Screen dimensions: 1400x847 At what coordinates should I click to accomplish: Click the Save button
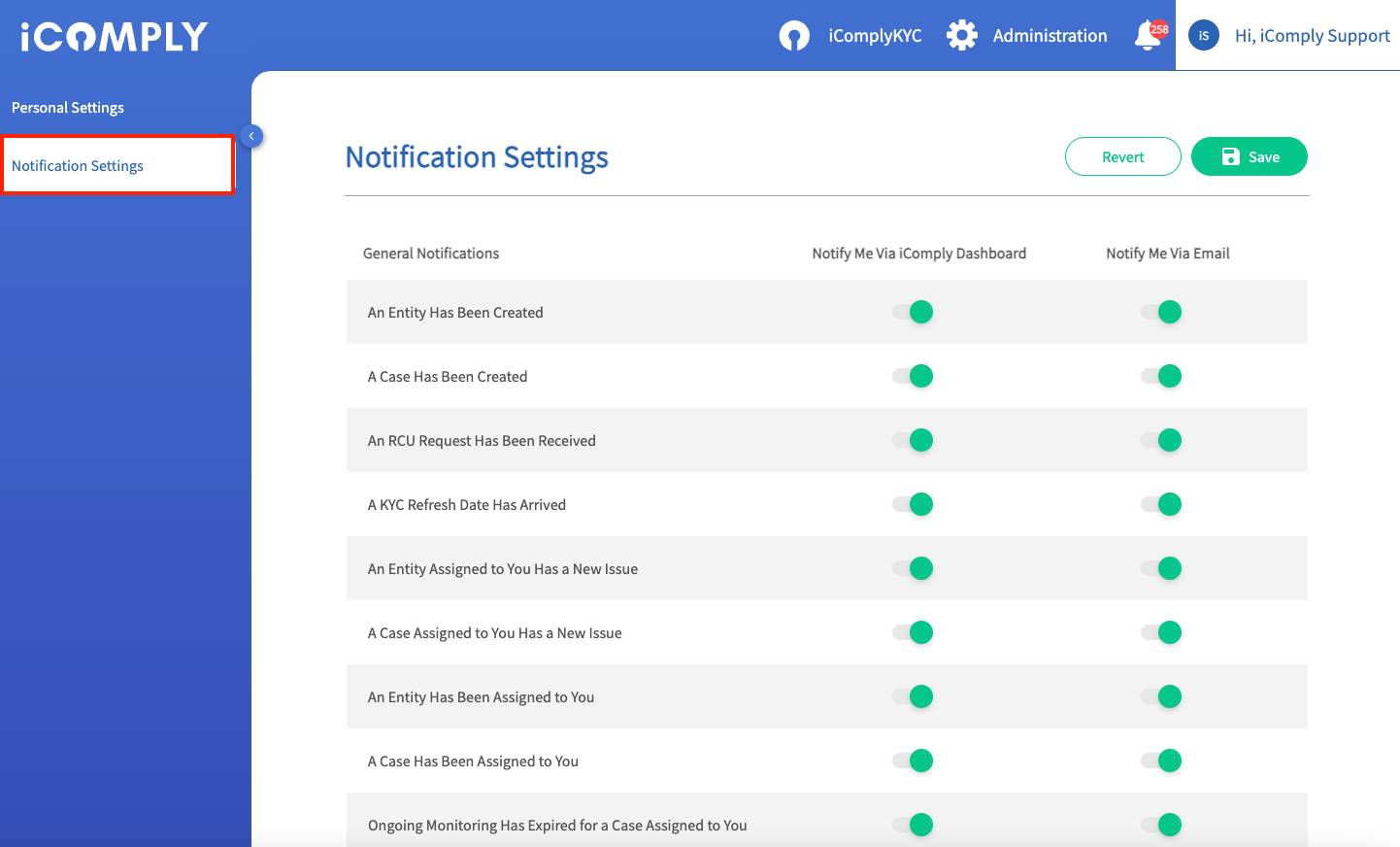[1250, 156]
